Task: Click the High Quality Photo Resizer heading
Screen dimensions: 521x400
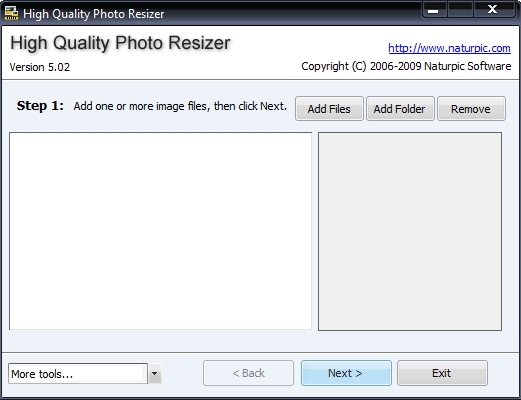Action: pyautogui.click(x=120, y=43)
